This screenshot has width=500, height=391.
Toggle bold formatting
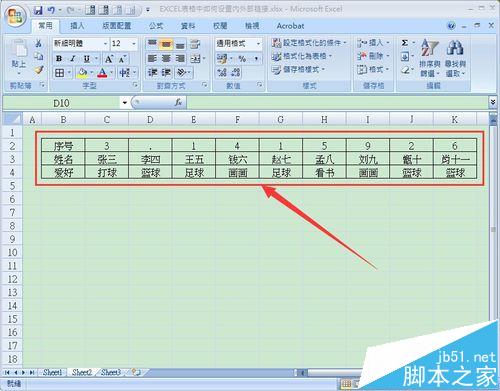click(x=59, y=59)
